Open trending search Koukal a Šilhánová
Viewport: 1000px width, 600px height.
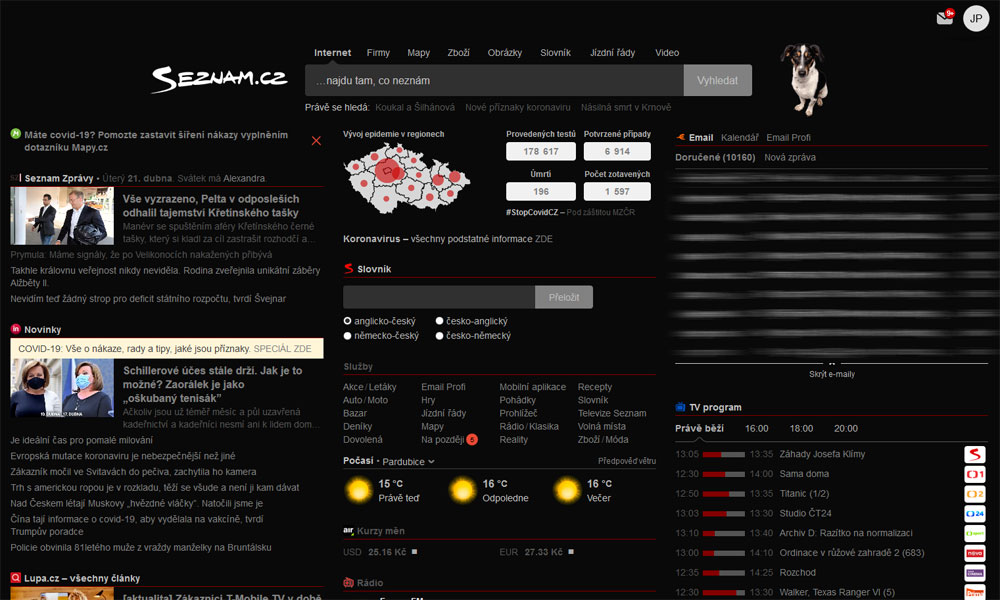[415, 107]
